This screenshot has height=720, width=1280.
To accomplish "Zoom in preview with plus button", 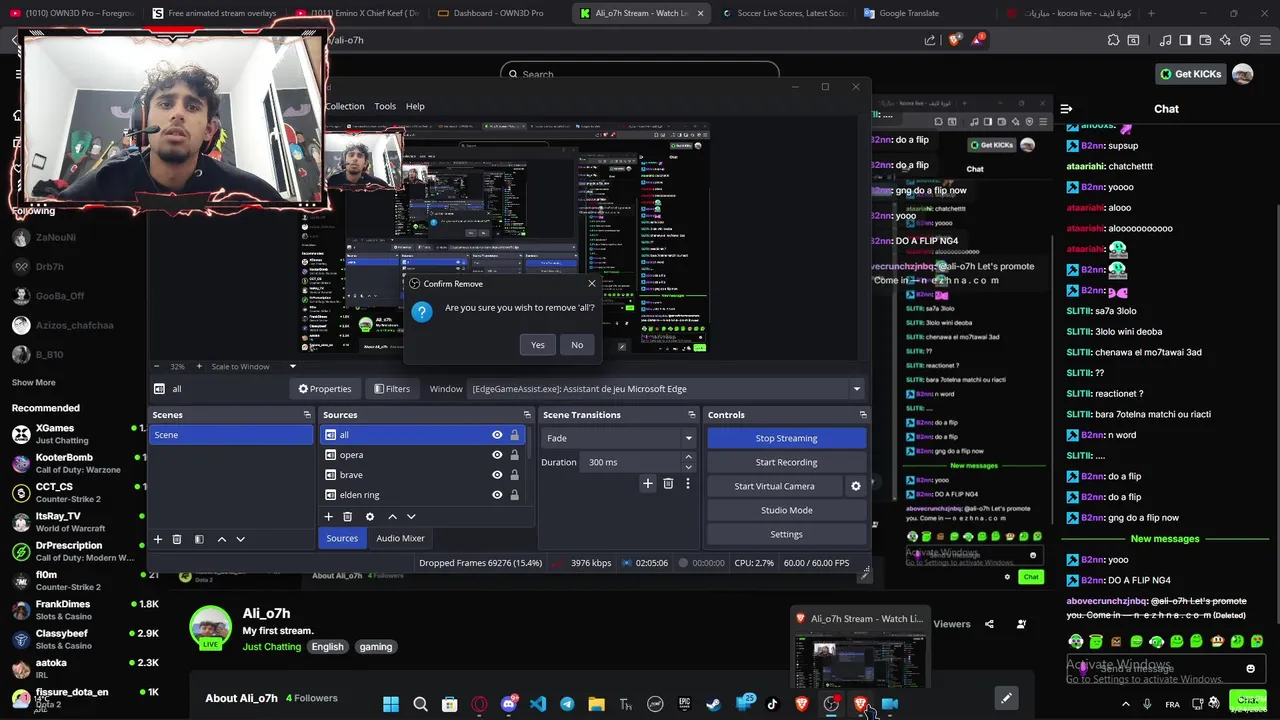I will 199,366.
